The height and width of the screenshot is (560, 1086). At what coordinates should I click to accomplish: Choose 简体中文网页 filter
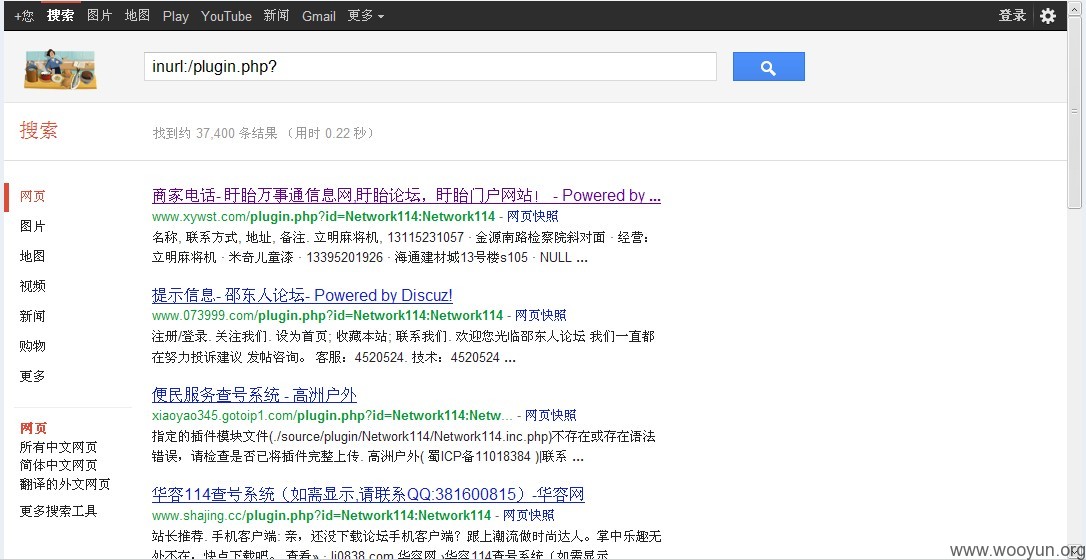[58, 465]
